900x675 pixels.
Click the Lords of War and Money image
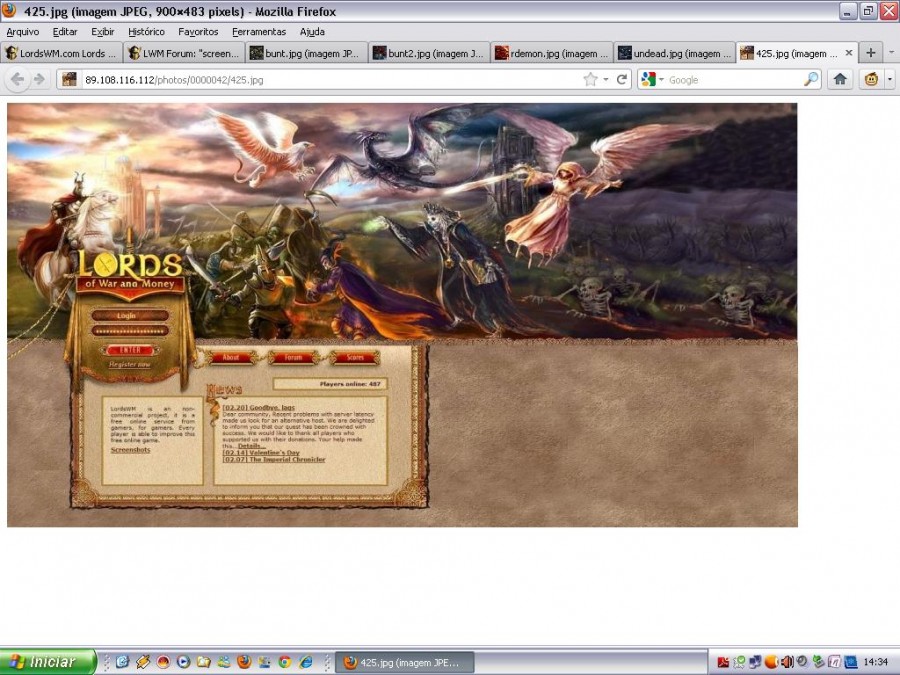pyautogui.click(x=402, y=315)
